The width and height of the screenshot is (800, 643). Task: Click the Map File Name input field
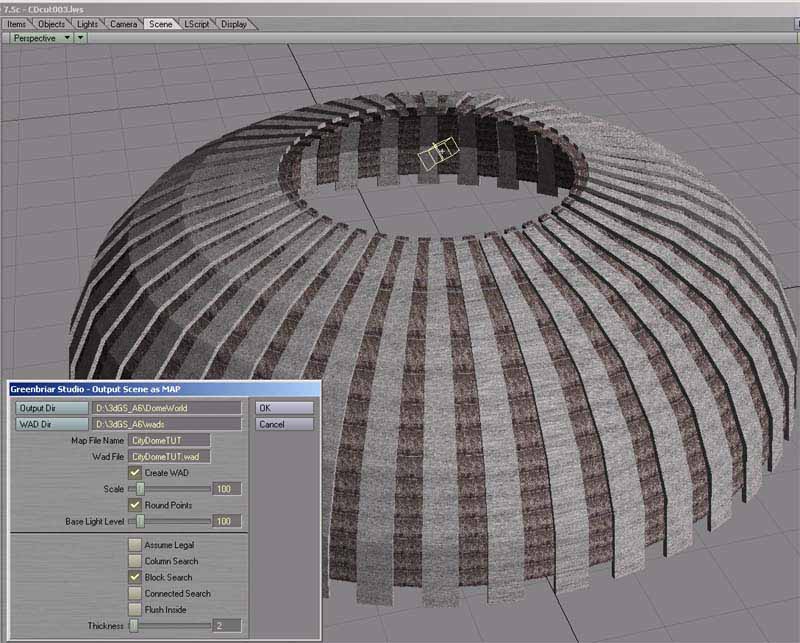[x=169, y=440]
